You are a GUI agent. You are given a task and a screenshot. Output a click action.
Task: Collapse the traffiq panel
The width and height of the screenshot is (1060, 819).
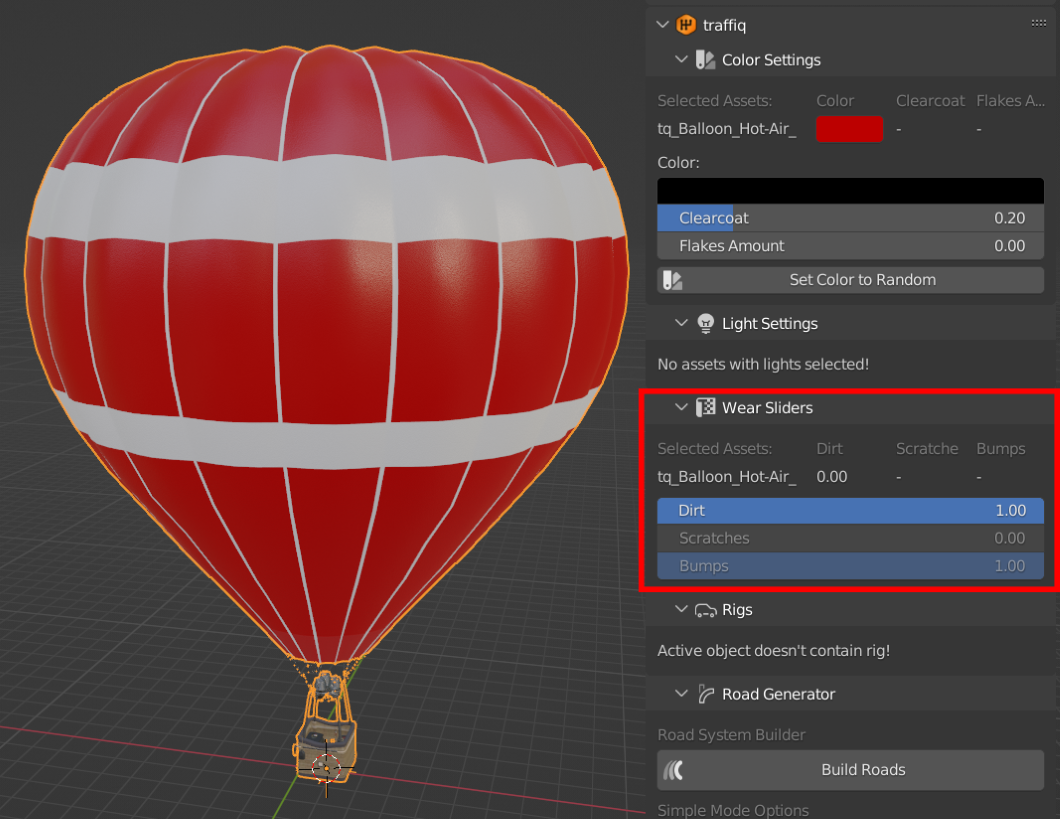tap(662, 25)
